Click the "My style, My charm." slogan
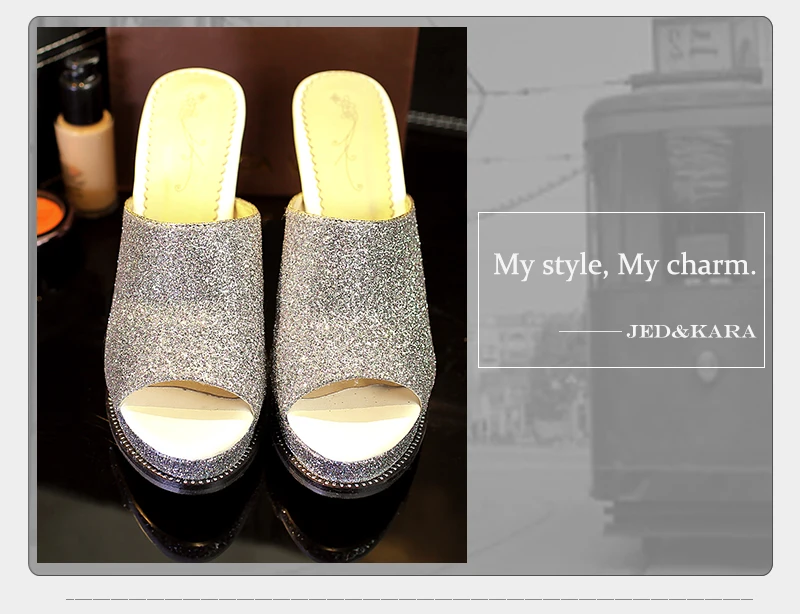The width and height of the screenshot is (800, 614). (x=624, y=265)
